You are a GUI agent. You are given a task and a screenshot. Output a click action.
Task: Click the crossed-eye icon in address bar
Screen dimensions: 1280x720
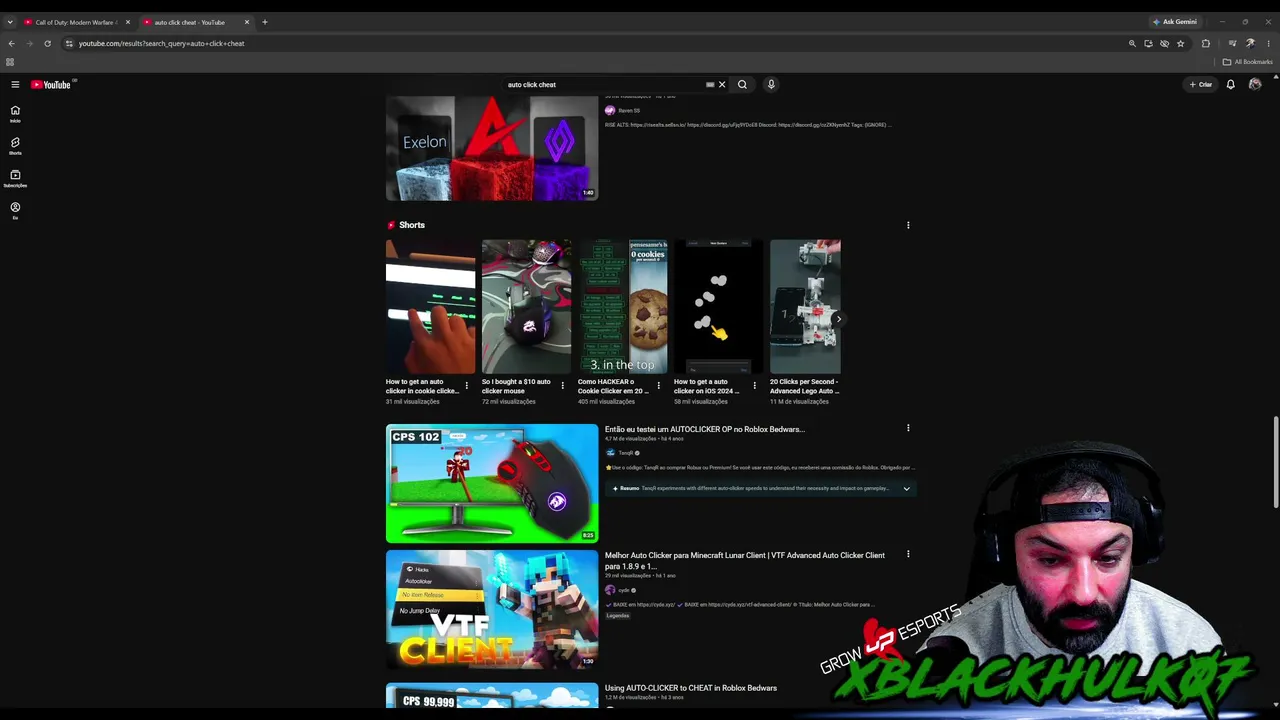click(x=1164, y=44)
